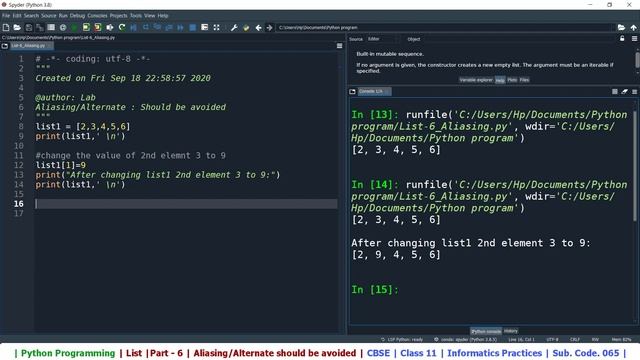The height and width of the screenshot is (360, 640).
Task: Switch to Variable explorer tab
Action: 476,80
